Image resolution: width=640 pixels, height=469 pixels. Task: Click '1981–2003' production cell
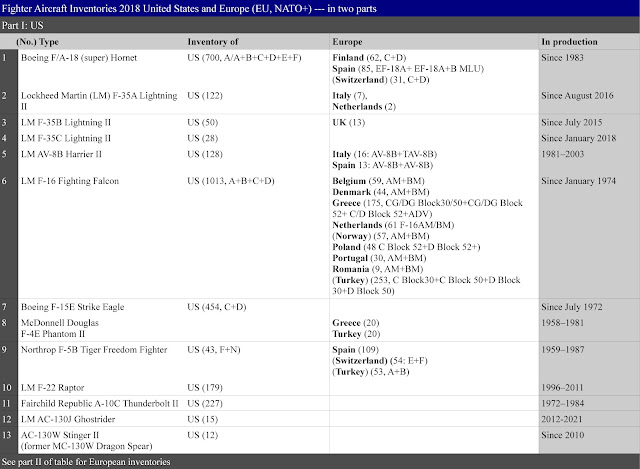pos(562,154)
